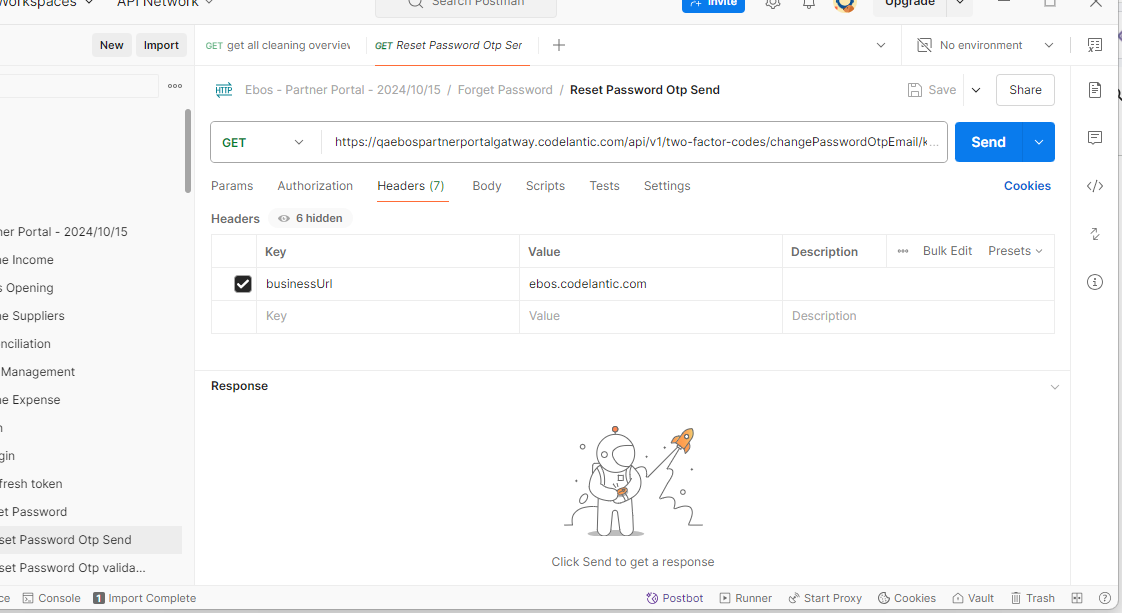Viewport: 1122px width, 613px height.
Task: Click Import Complete status notification
Action: click(145, 598)
